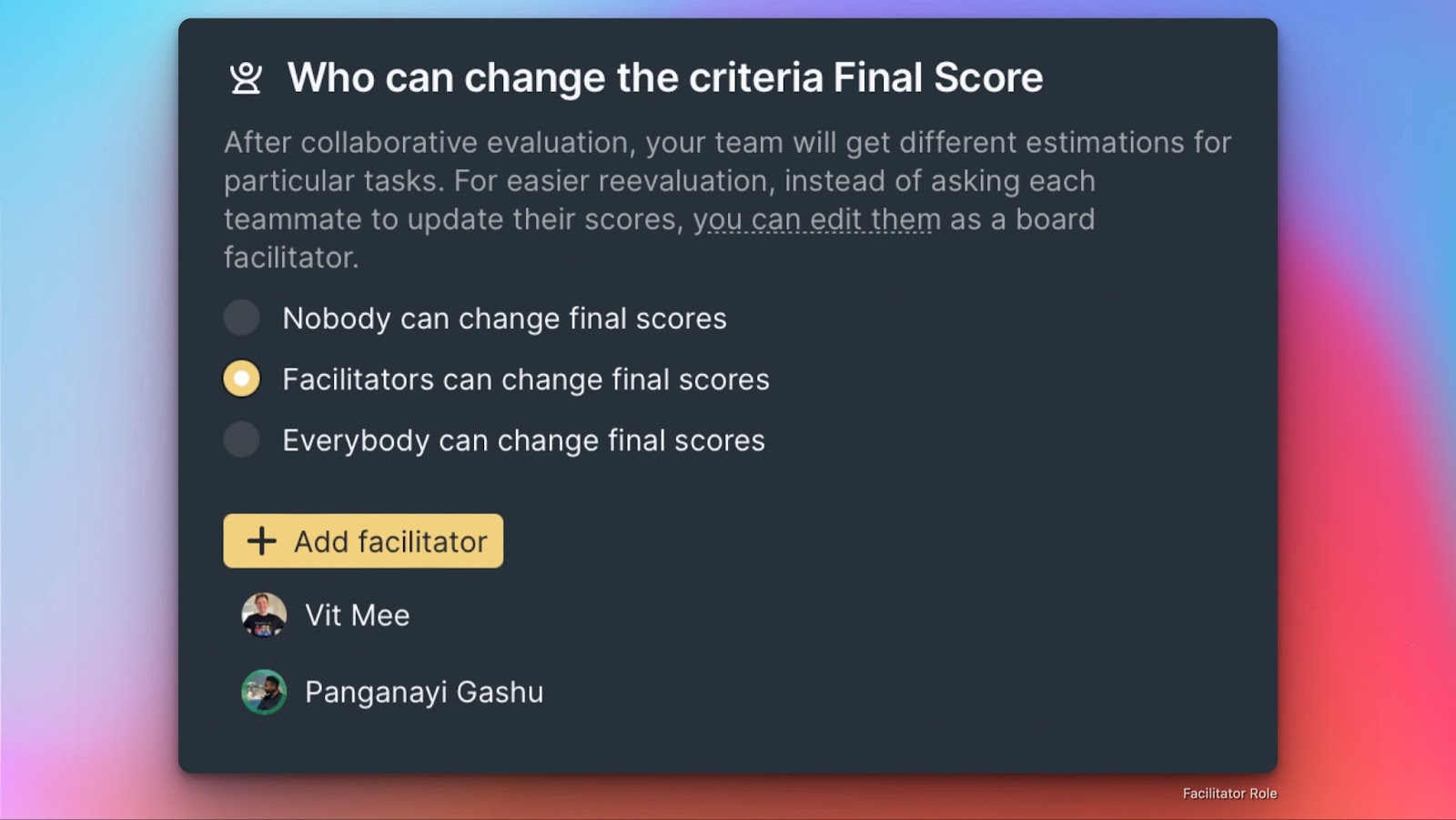Click the Panganayi Gashu name
The image size is (1456, 820).
point(423,693)
